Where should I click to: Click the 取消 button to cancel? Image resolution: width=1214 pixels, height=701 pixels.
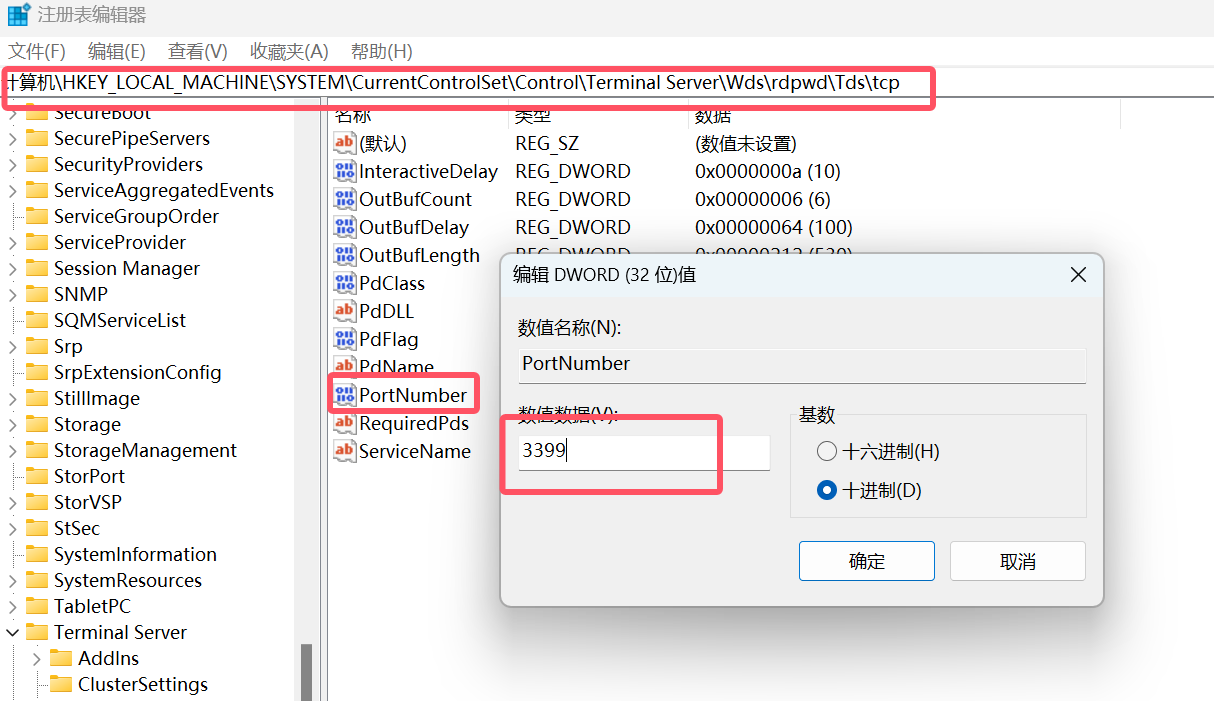1017,561
